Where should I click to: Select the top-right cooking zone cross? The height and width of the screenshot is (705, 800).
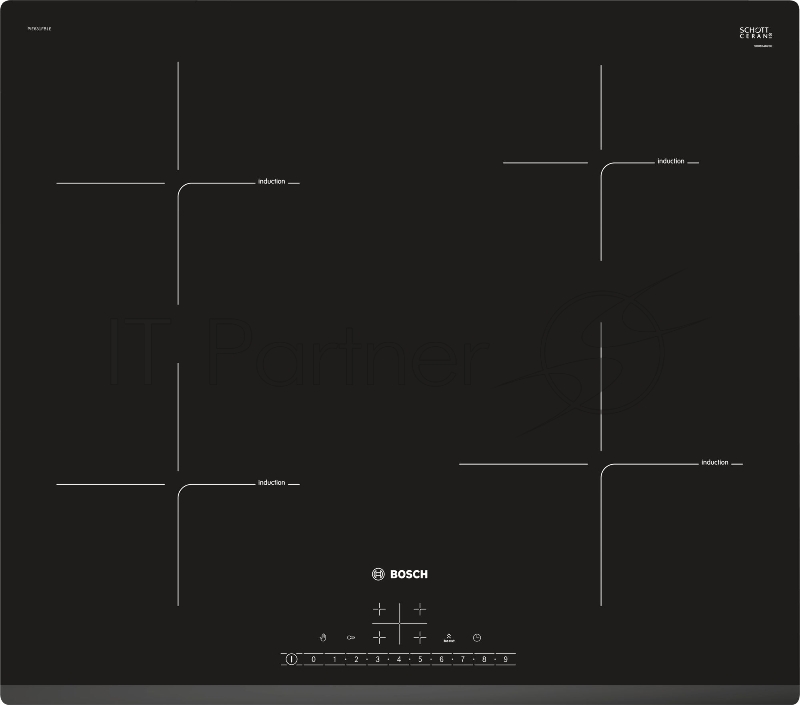[x=420, y=609]
